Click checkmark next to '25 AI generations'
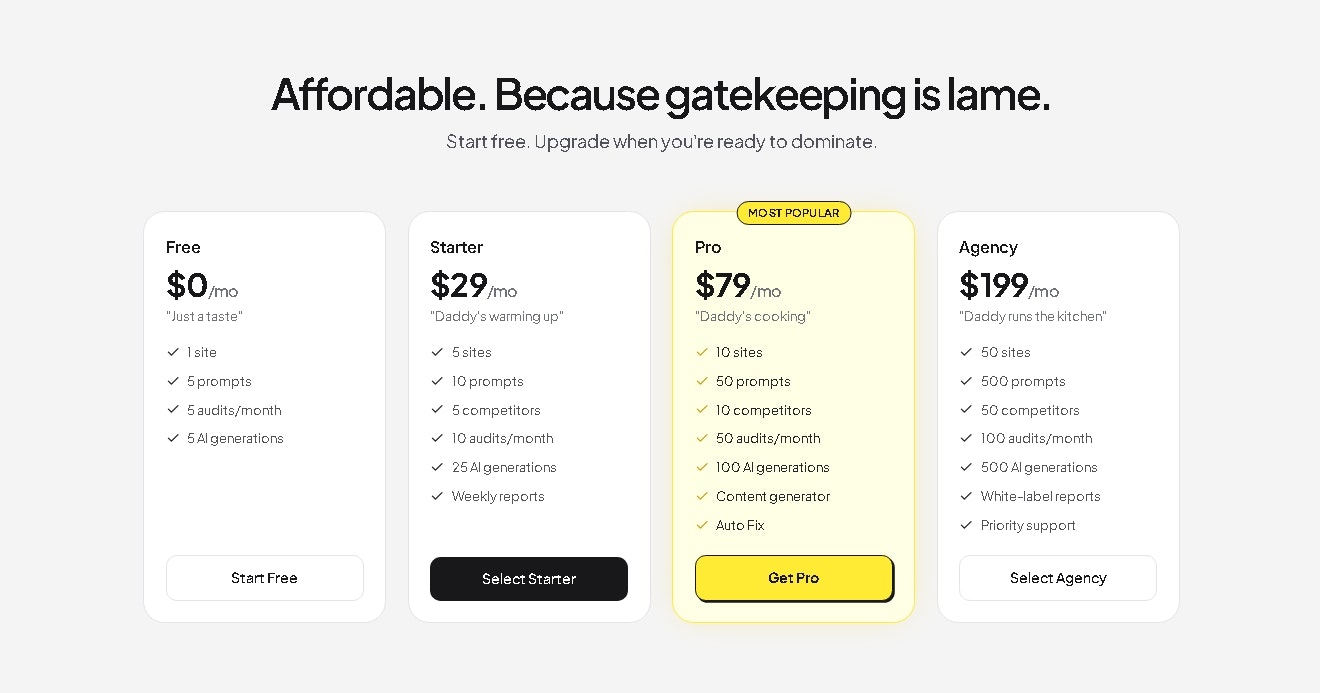This screenshot has height=693, width=1320. click(437, 467)
